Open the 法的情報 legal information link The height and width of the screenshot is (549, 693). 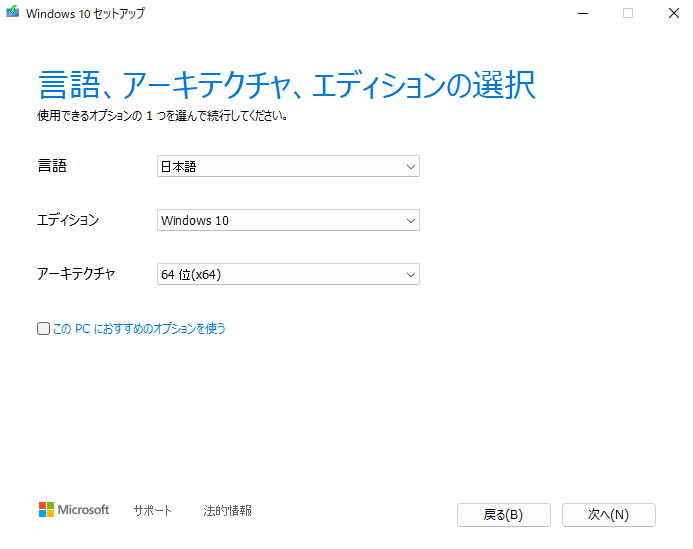click(228, 511)
